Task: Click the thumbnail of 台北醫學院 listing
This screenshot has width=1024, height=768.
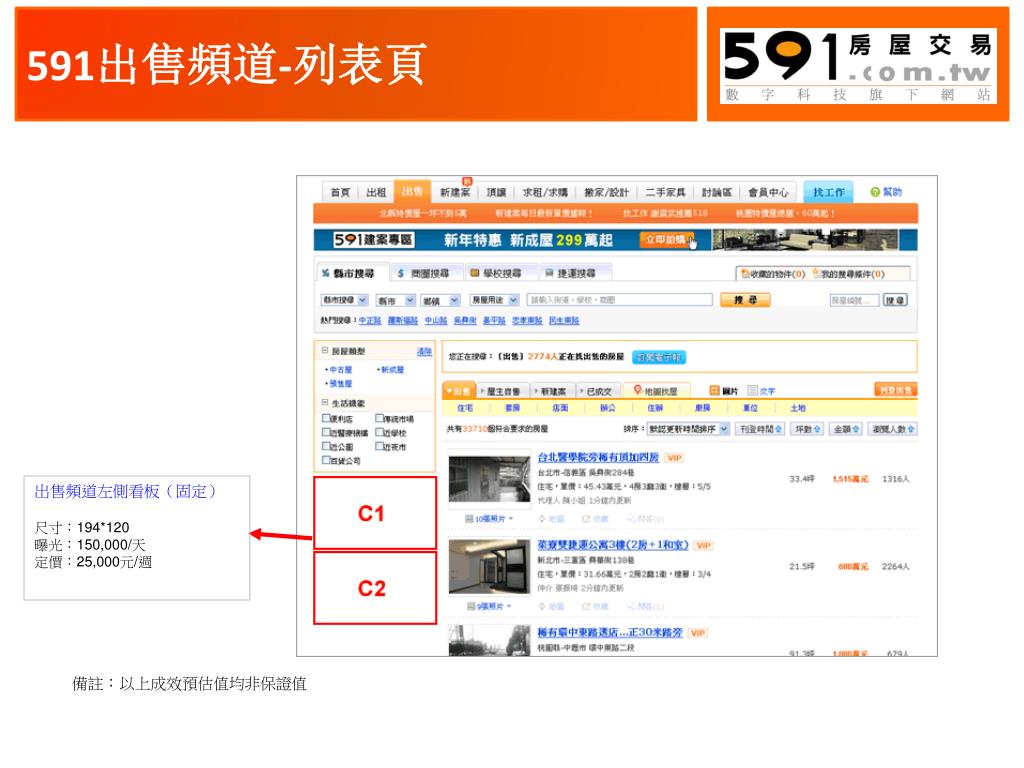Action: tap(489, 479)
